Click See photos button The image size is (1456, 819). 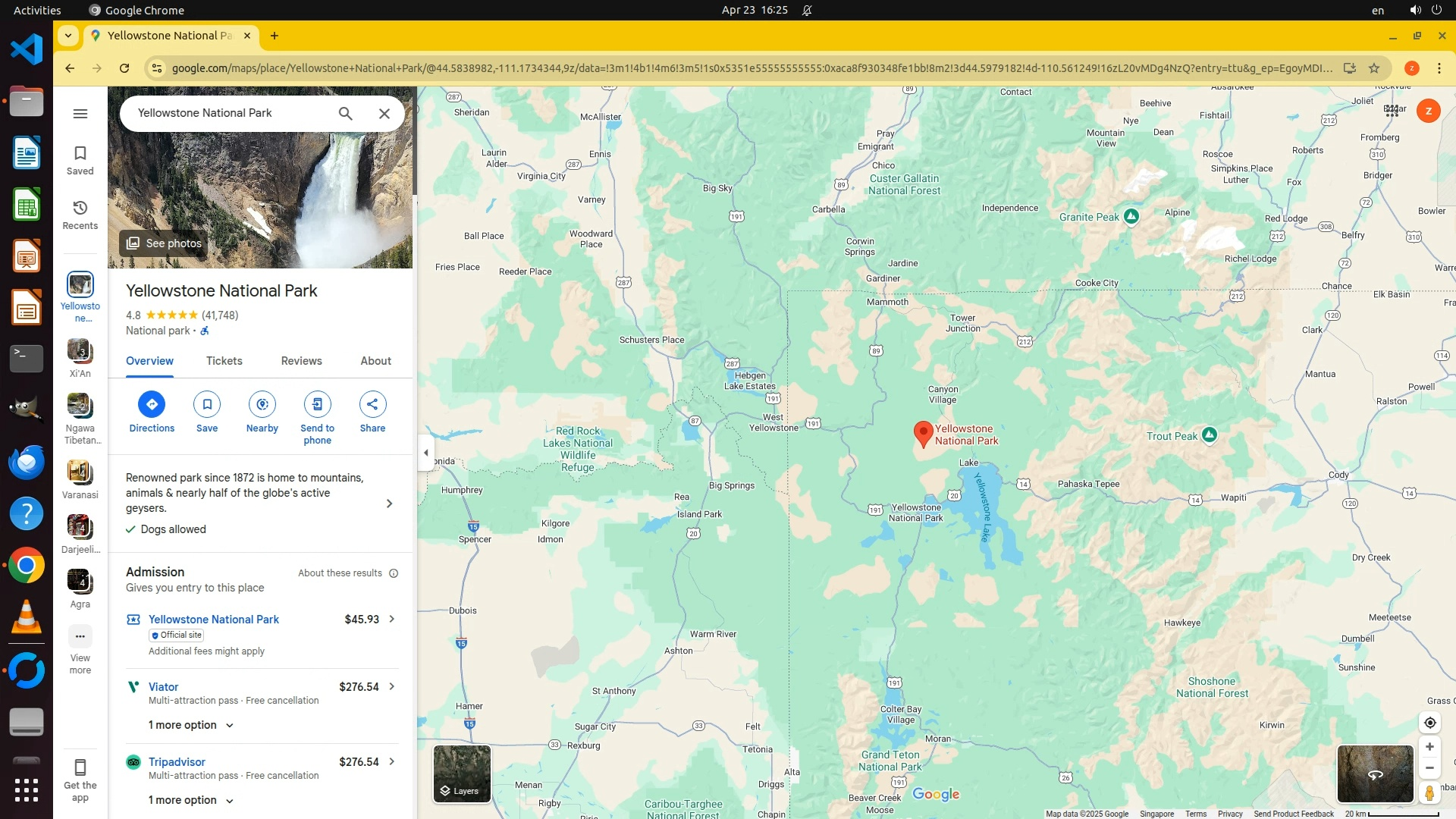164,243
